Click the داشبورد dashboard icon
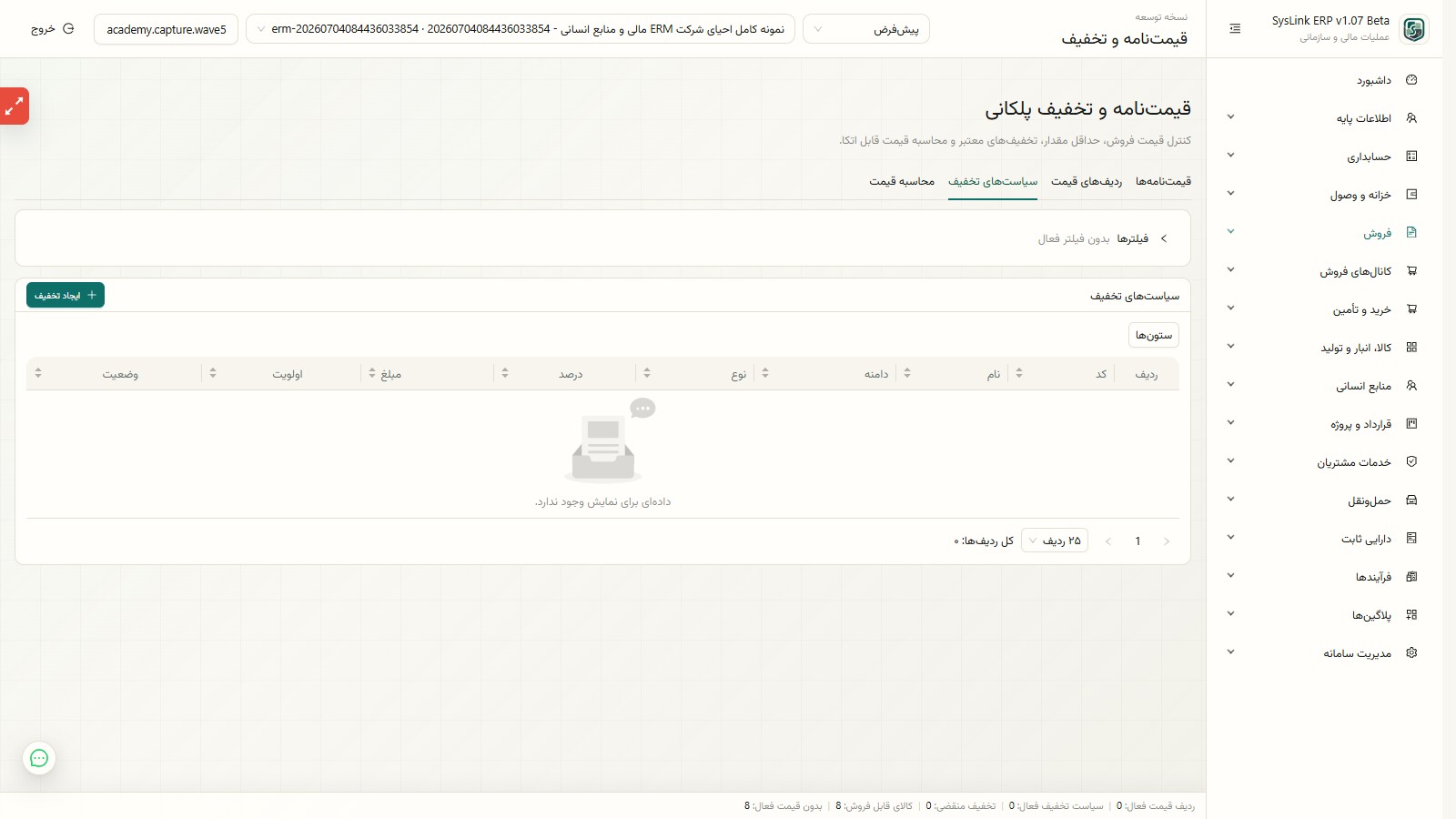The width and height of the screenshot is (1456, 819). point(1411,80)
